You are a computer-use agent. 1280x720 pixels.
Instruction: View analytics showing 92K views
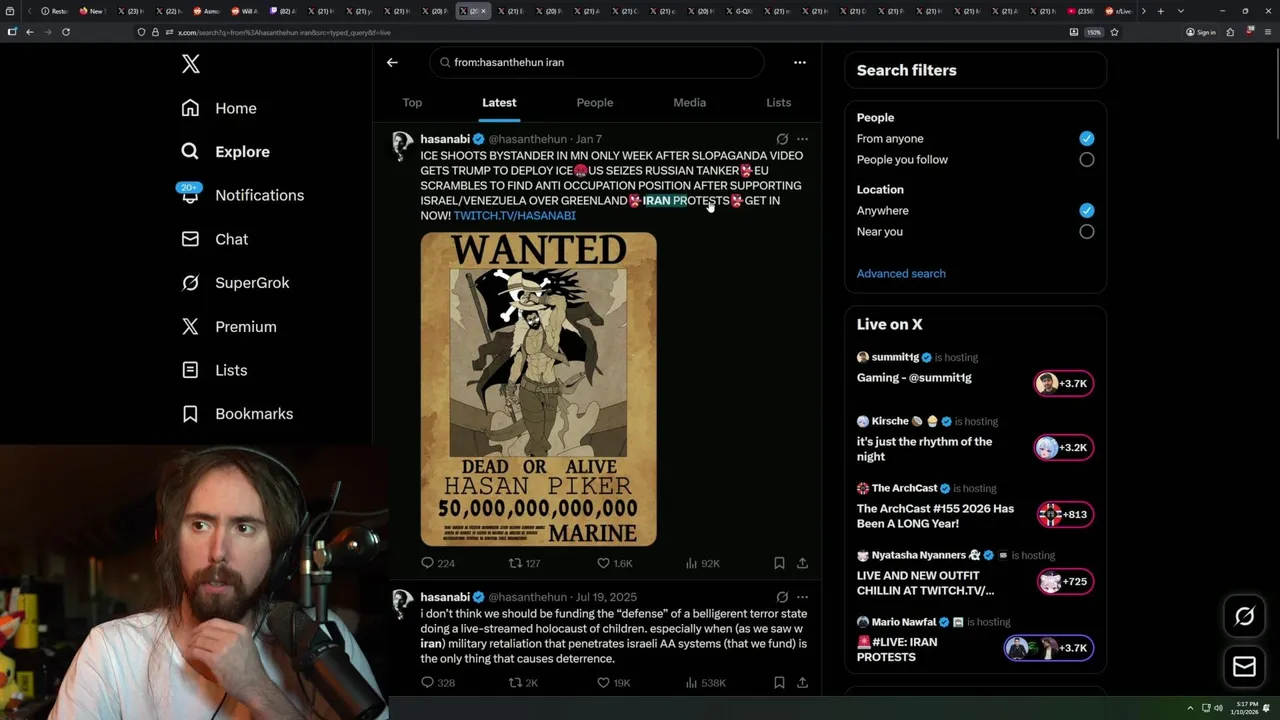702,563
